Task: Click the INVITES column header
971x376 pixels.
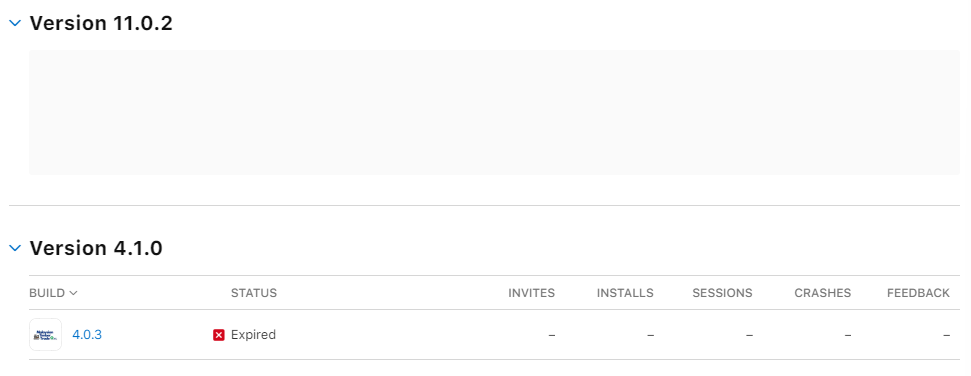Action: [532, 293]
